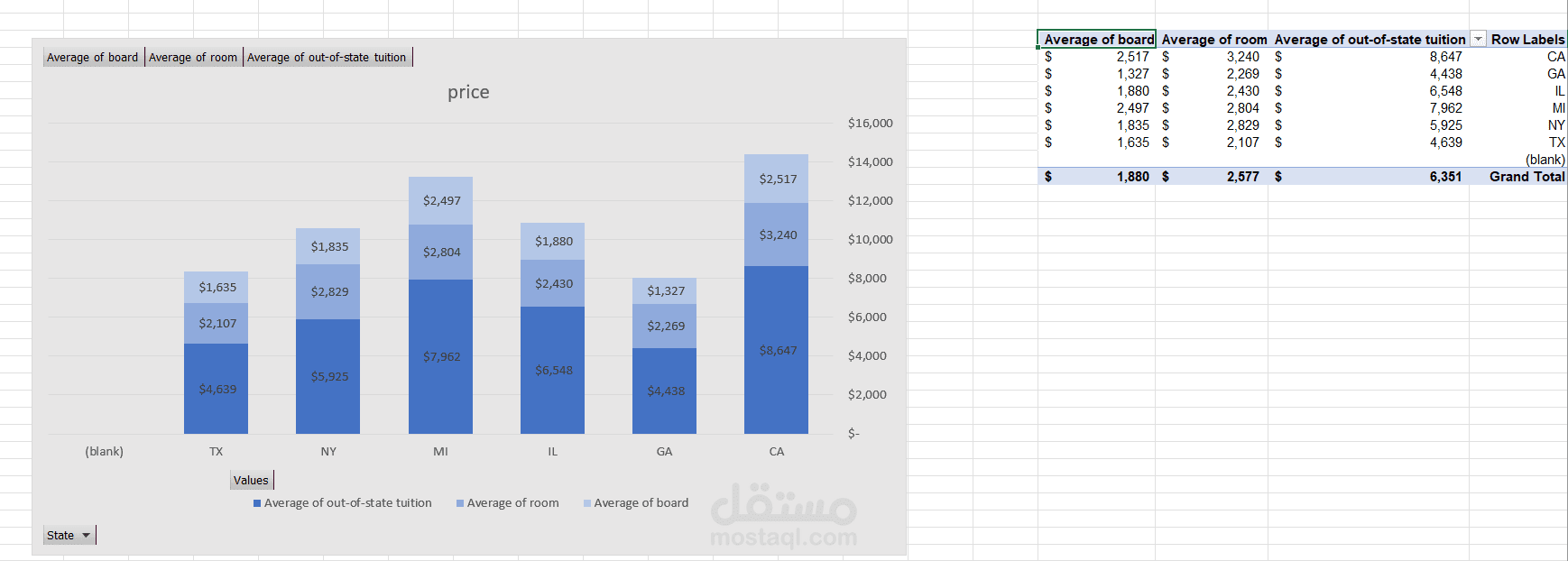1568x561 pixels.
Task: Click MI room bar segment $2,804
Action: [440, 252]
